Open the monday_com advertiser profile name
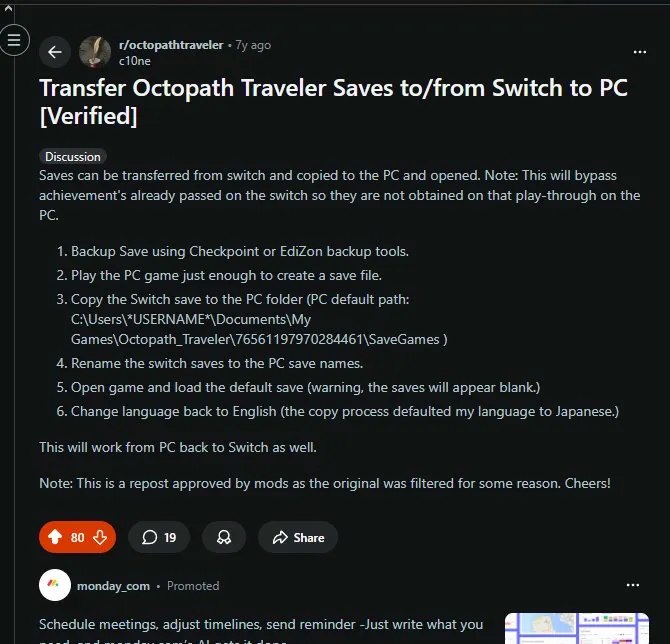Image resolution: width=670 pixels, height=644 pixels. pos(113,586)
